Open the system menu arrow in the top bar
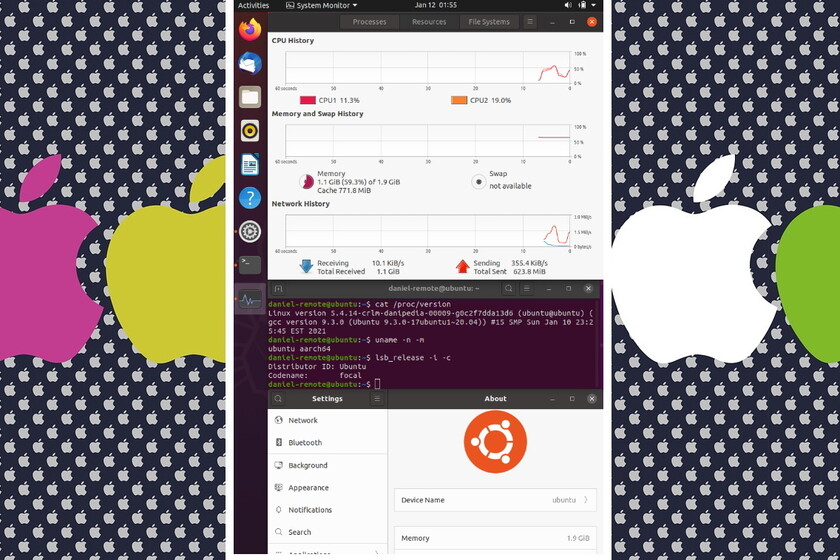Viewport: 840px width, 560px height. coord(594,5)
